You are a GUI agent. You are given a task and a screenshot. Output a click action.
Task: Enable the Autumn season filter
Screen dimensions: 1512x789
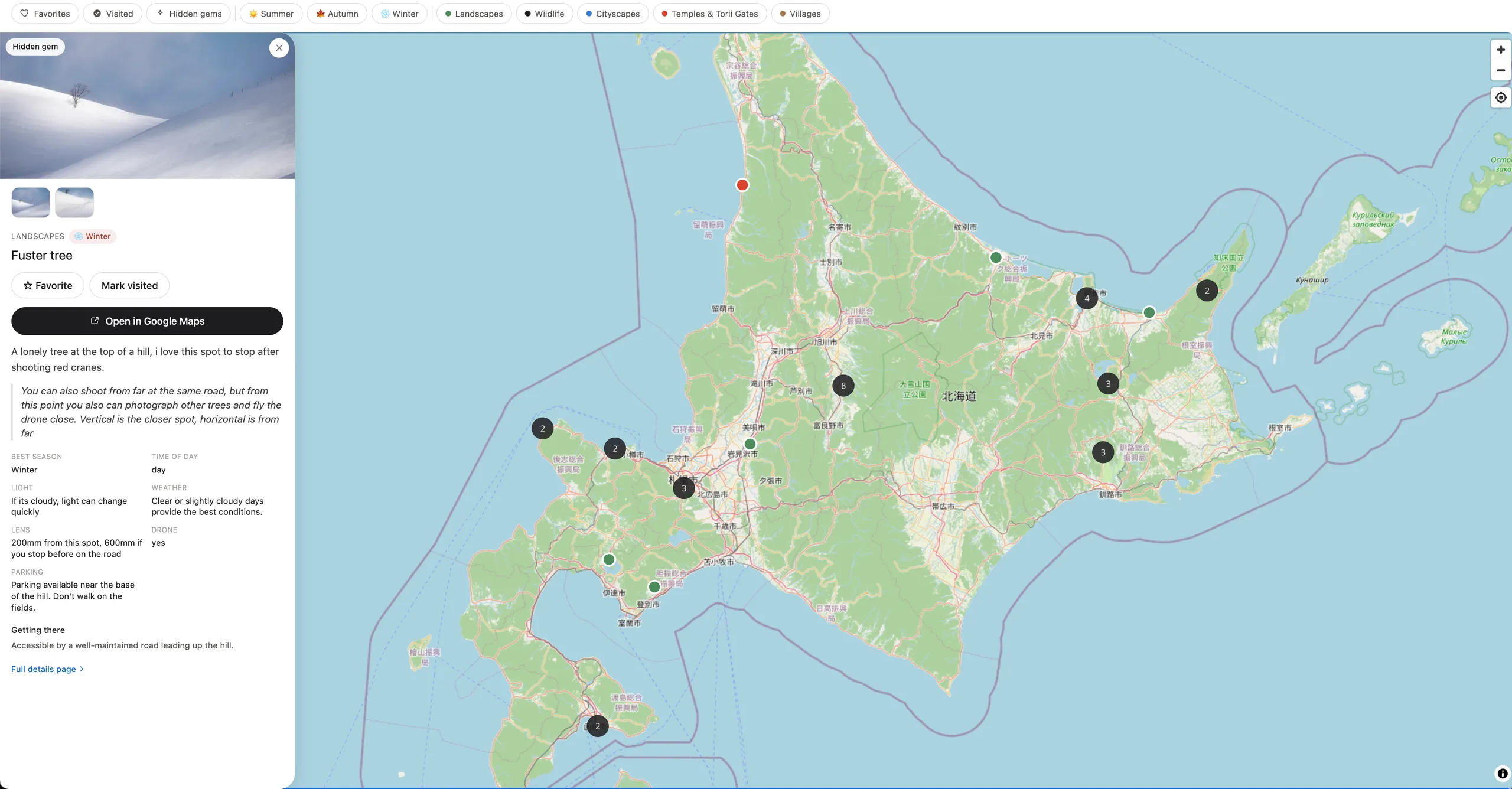click(x=337, y=14)
